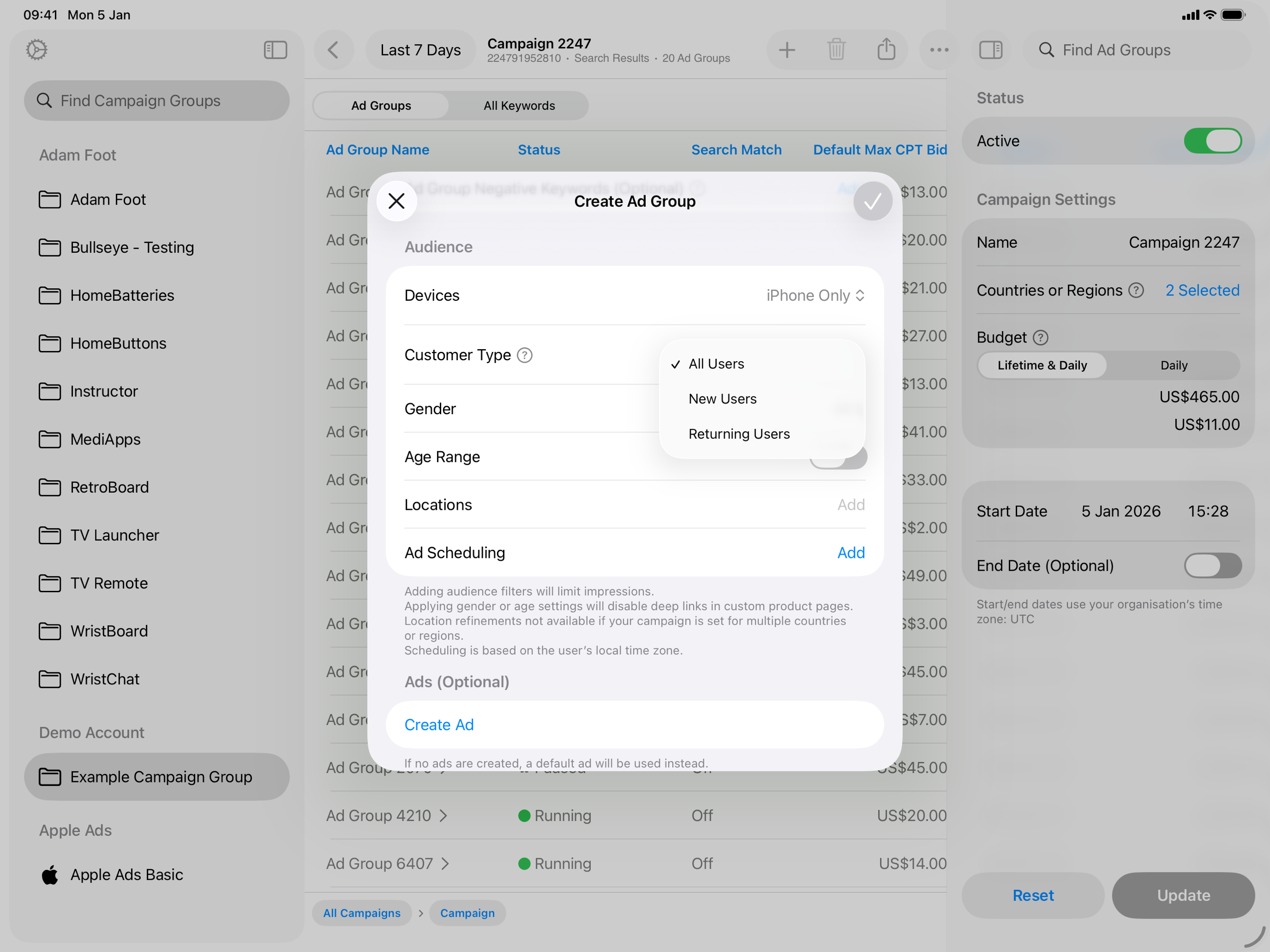Click the Find Campaign Groups search field
Viewport: 1270px width, 952px height.
[156, 101]
